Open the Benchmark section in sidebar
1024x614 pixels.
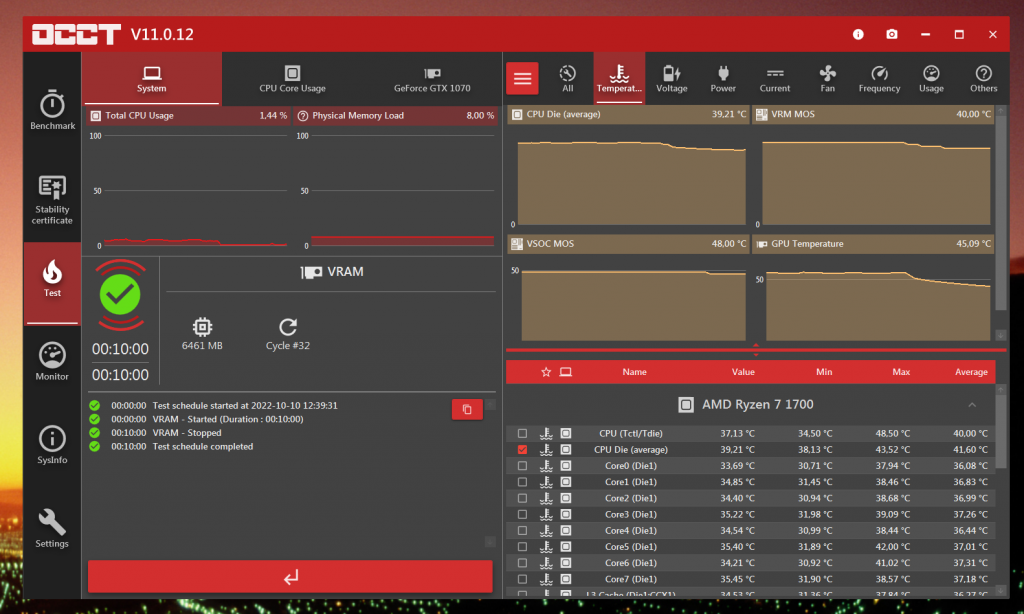click(52, 109)
